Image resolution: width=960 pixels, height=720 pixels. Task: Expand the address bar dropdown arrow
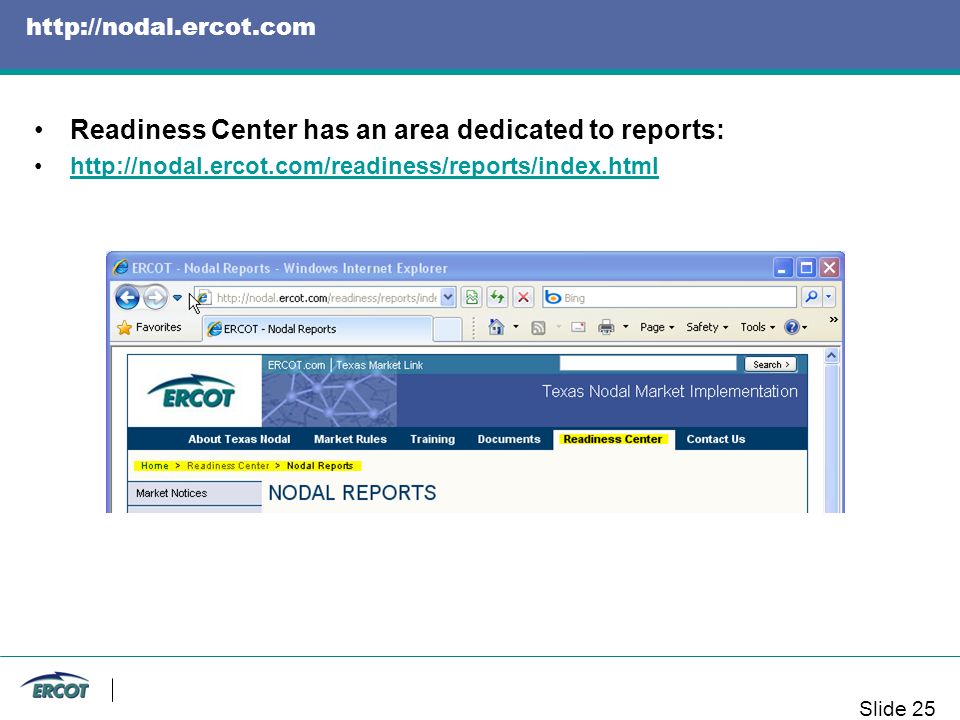pos(448,298)
